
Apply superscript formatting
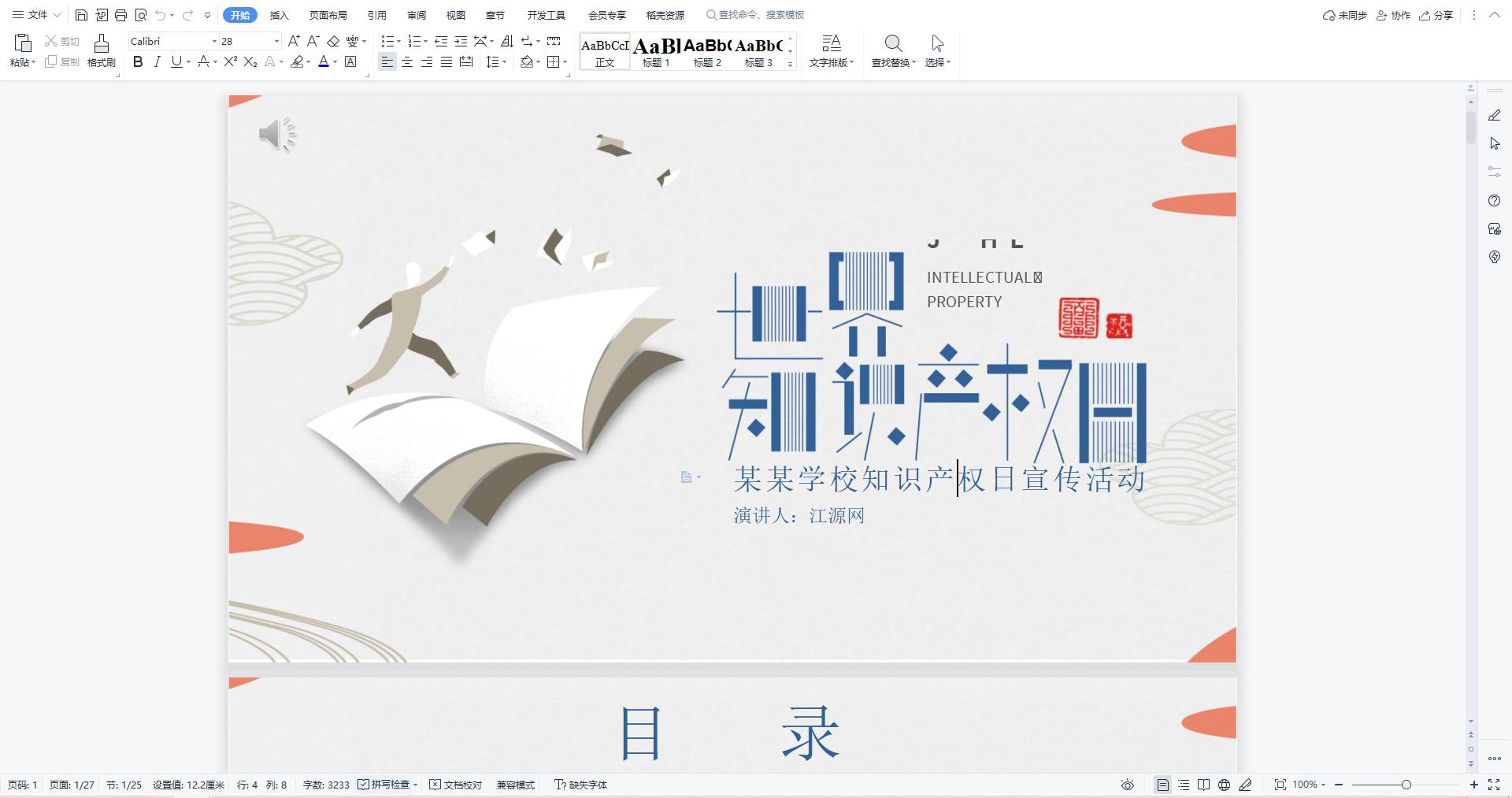[x=229, y=62]
